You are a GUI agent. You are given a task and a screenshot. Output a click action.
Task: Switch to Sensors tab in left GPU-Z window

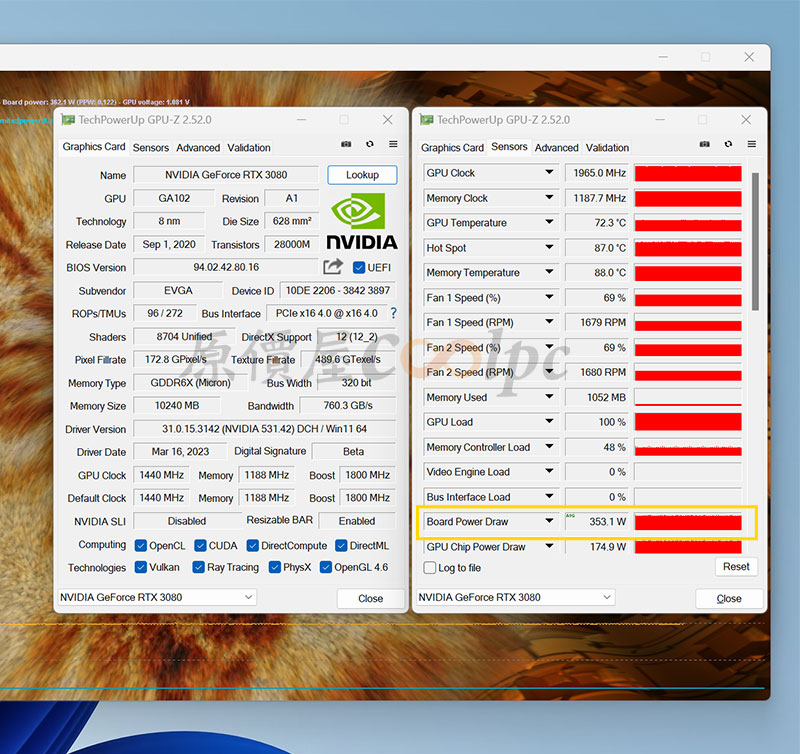pyautogui.click(x=151, y=147)
